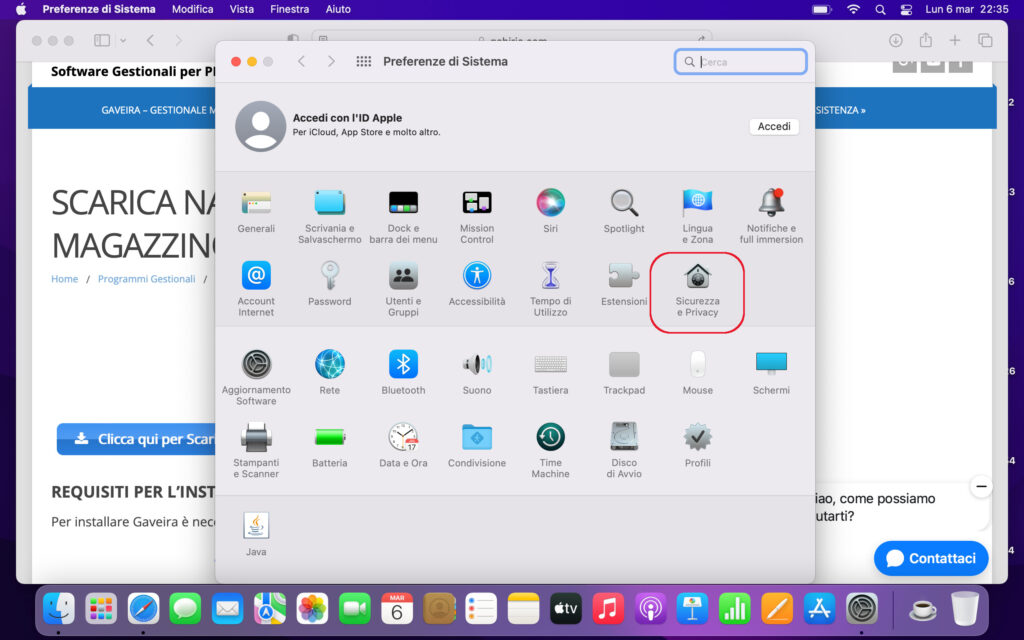The image size is (1024, 640).
Task: Open Mouse preferences
Action: point(697,372)
